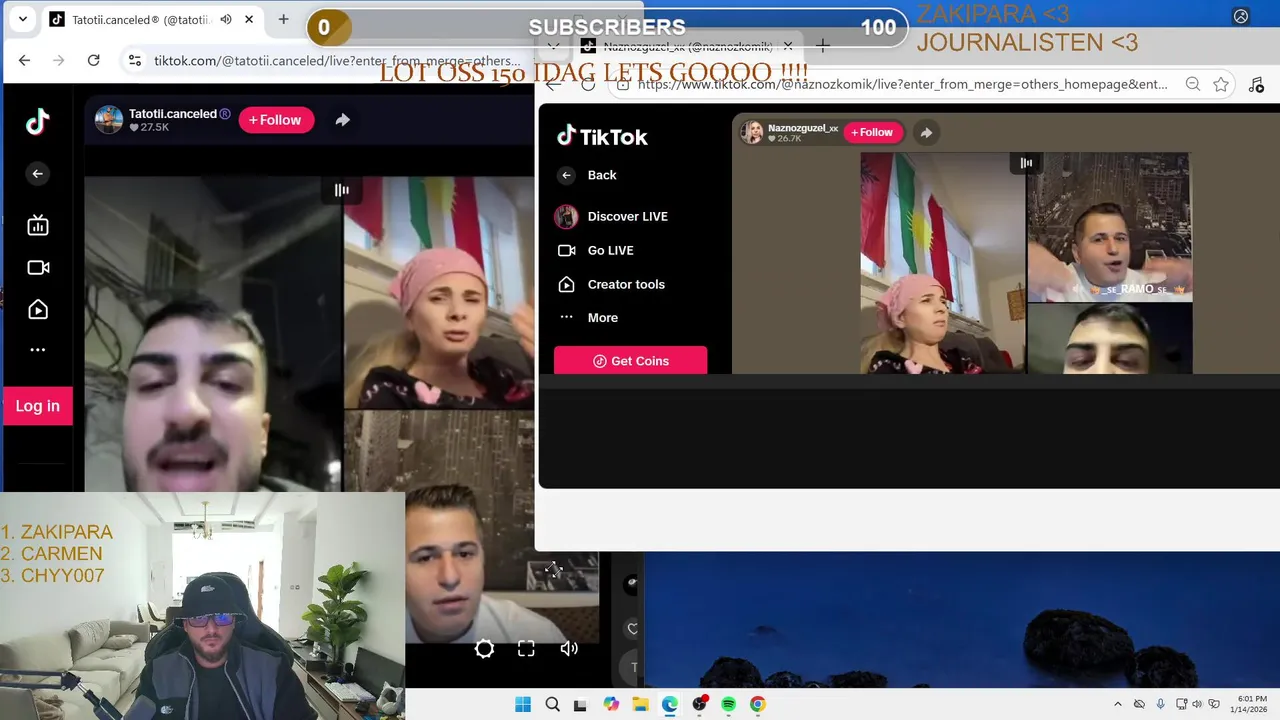This screenshot has width=1280, height=720.
Task: Enter fullscreen on the left live player
Action: (x=526, y=649)
